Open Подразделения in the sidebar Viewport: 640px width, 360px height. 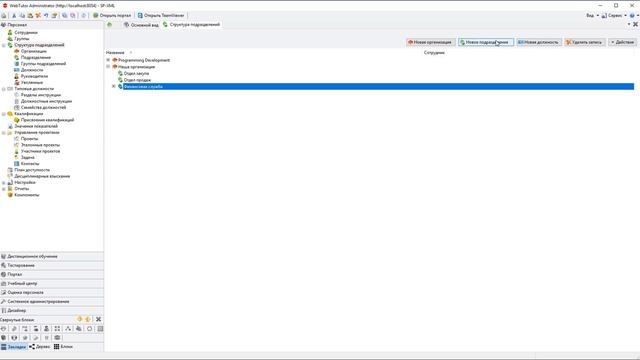pyautogui.click(x=36, y=58)
